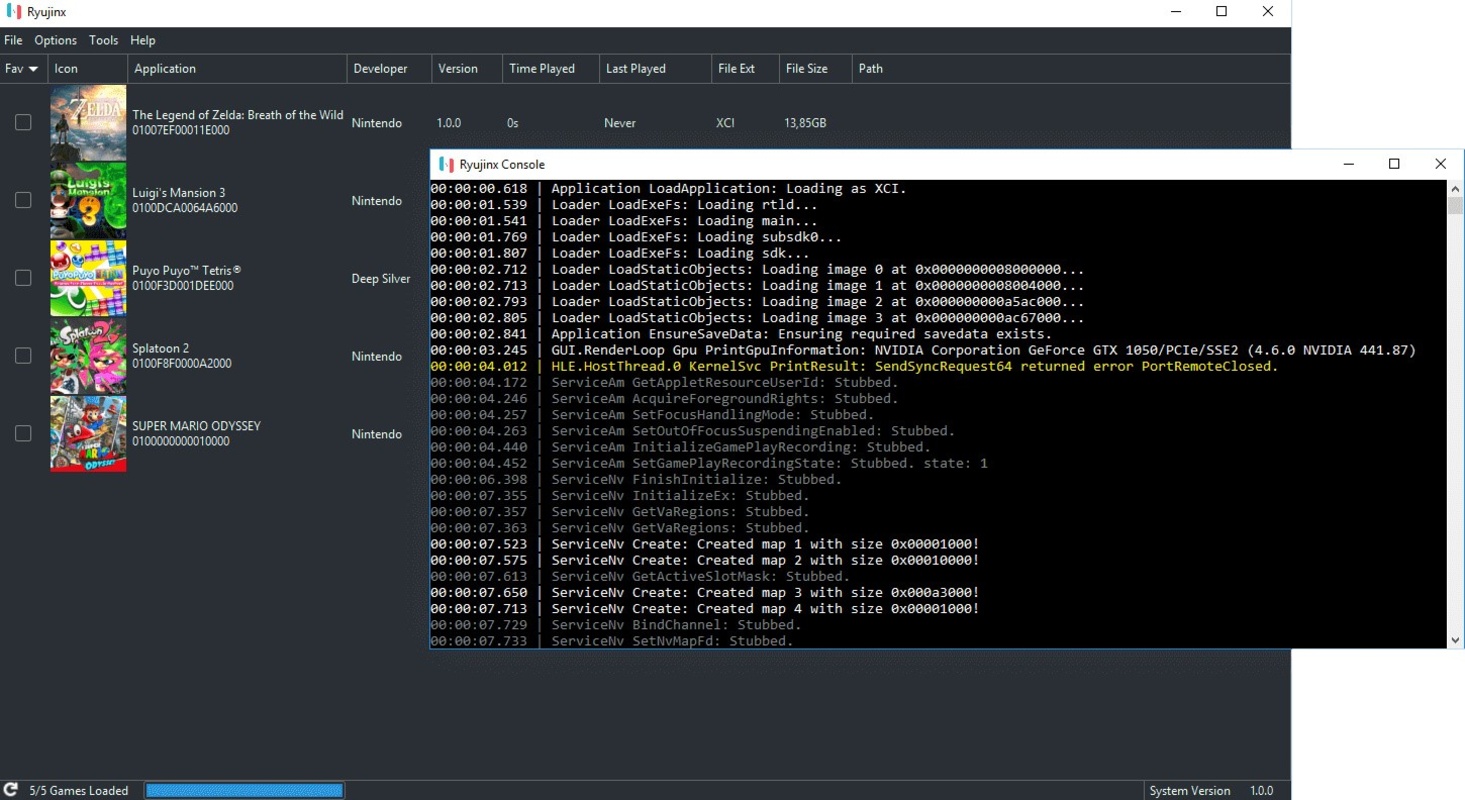
Task: Click the yellow PortRemoteClosed error log line
Action: [854, 366]
